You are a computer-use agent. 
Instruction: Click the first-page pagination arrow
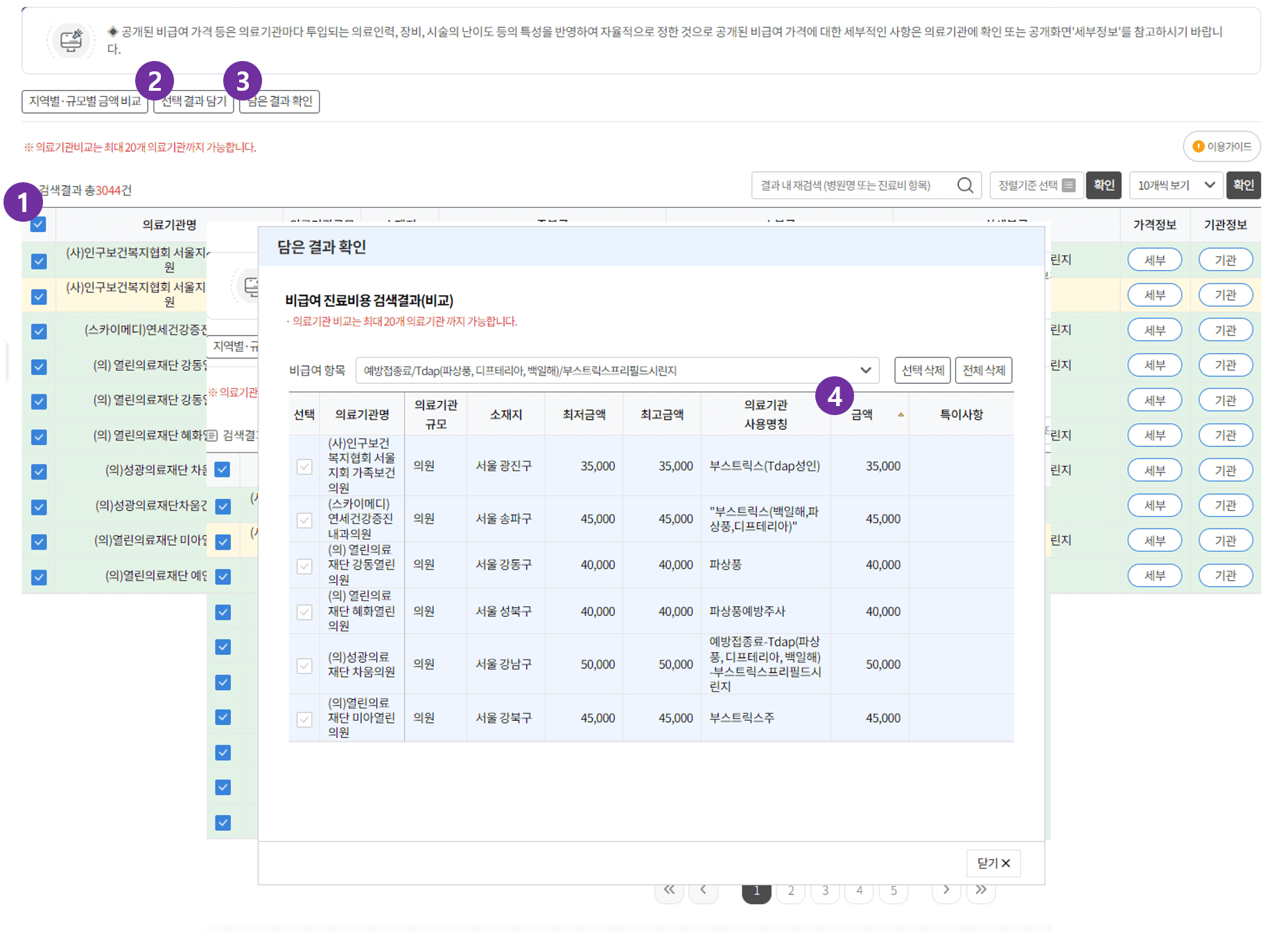point(669,891)
